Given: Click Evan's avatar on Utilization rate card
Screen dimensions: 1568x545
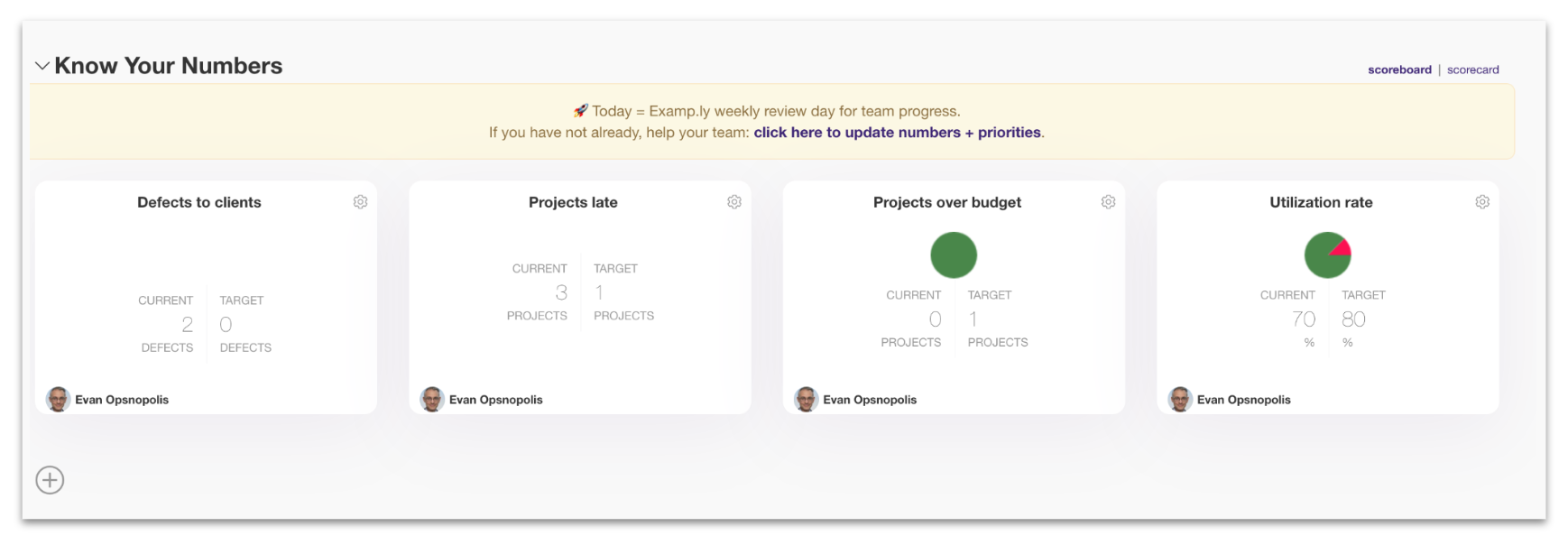Looking at the screenshot, I should tap(1180, 399).
